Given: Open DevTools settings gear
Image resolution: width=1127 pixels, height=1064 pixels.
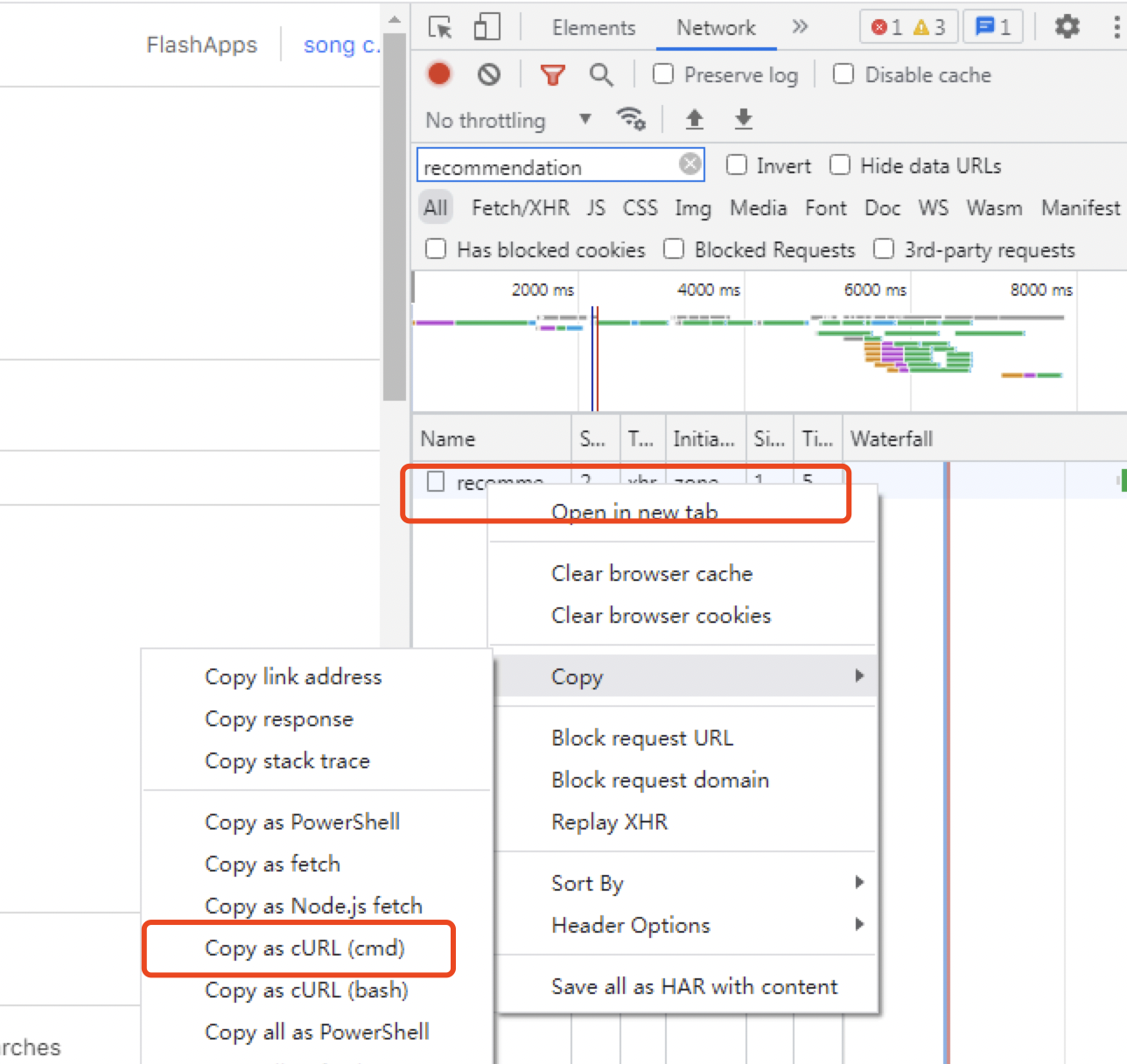Looking at the screenshot, I should 1067,27.
